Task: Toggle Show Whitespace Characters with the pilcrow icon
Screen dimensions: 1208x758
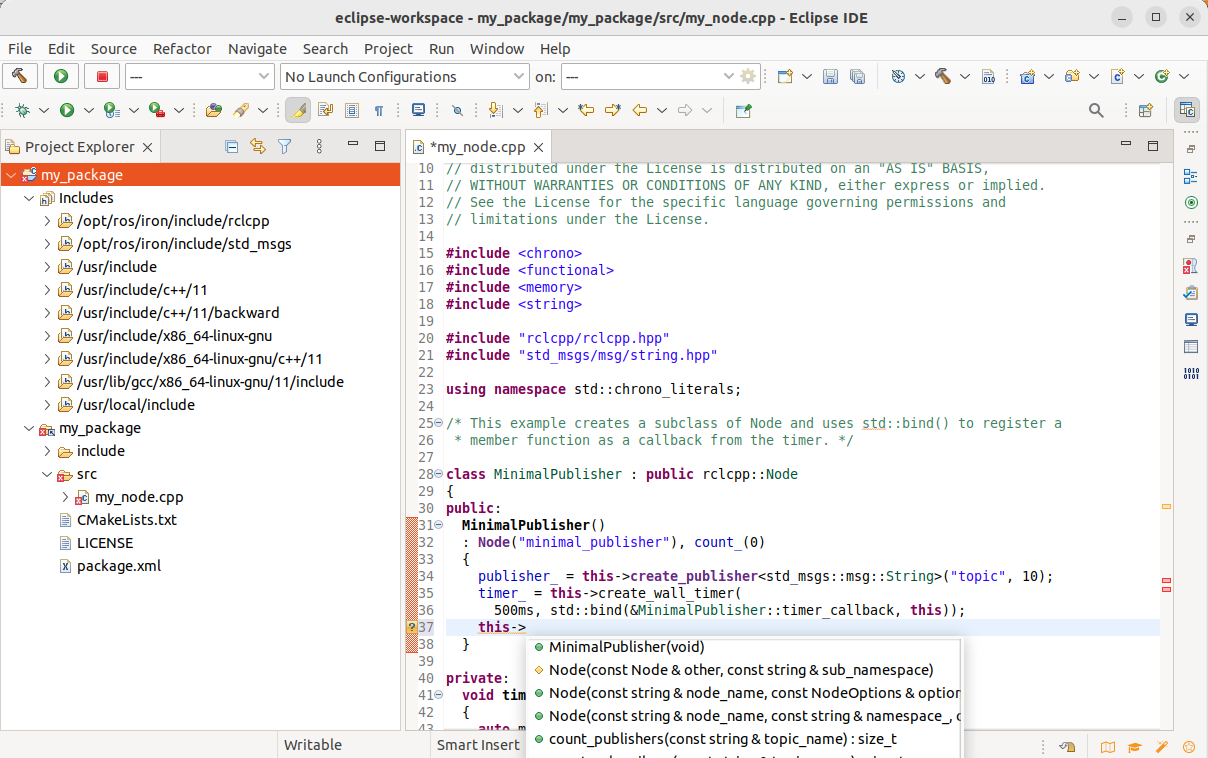Action: coord(378,108)
